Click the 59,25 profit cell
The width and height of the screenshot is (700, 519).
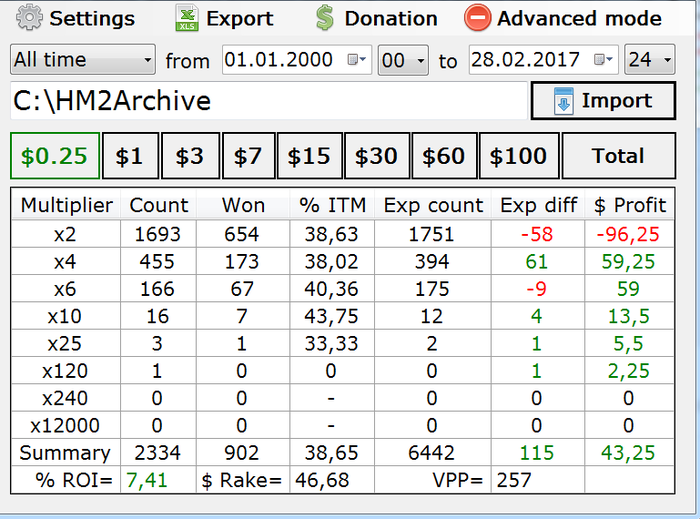point(628,262)
